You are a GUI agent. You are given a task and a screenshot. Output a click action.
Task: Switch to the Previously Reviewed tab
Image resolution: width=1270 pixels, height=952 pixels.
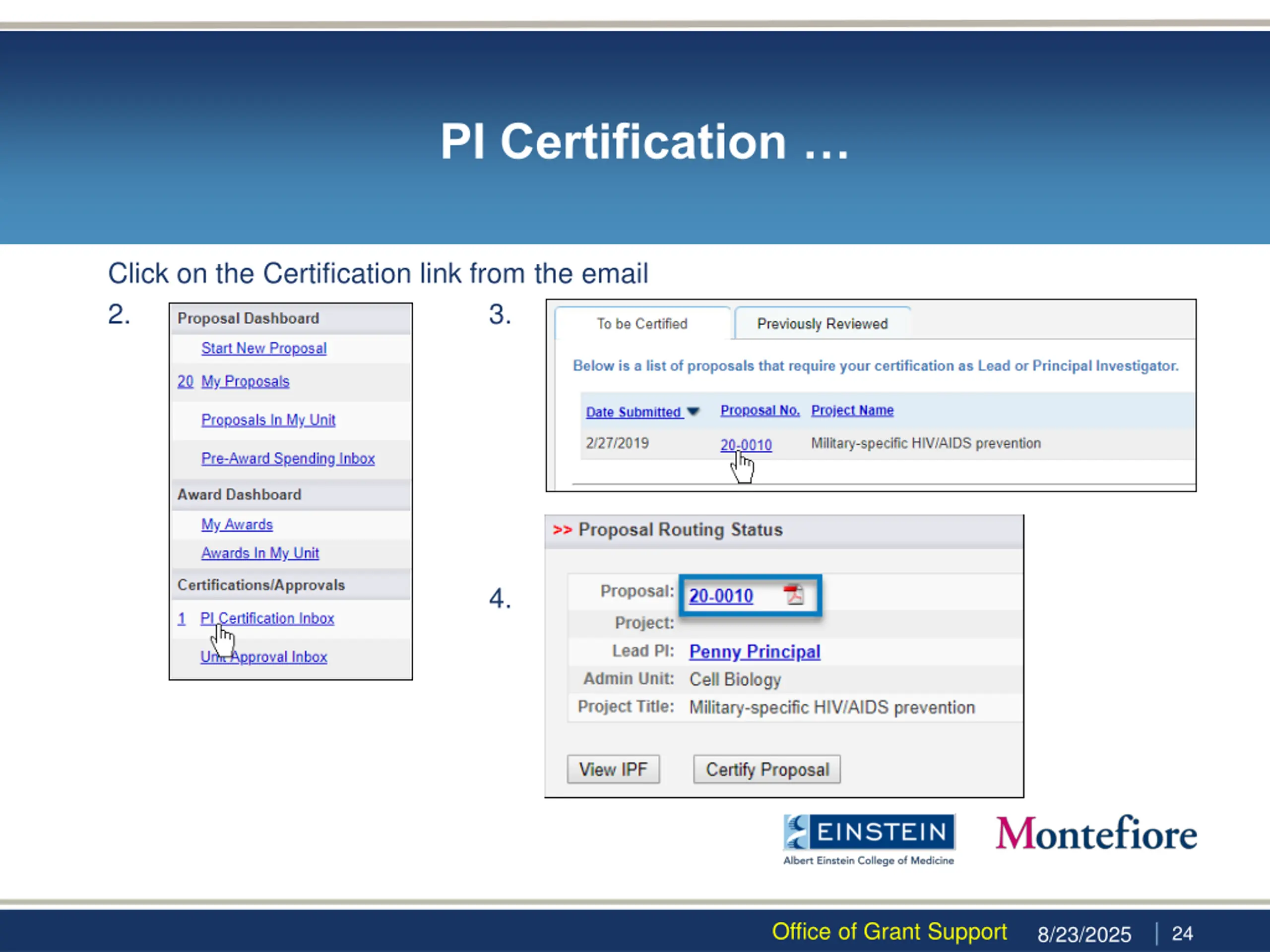822,324
